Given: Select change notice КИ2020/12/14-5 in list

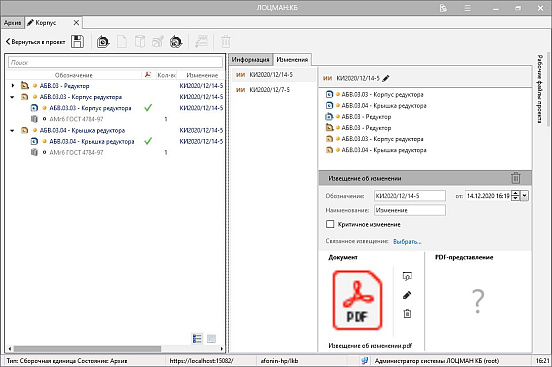Looking at the screenshot, I should [274, 75].
